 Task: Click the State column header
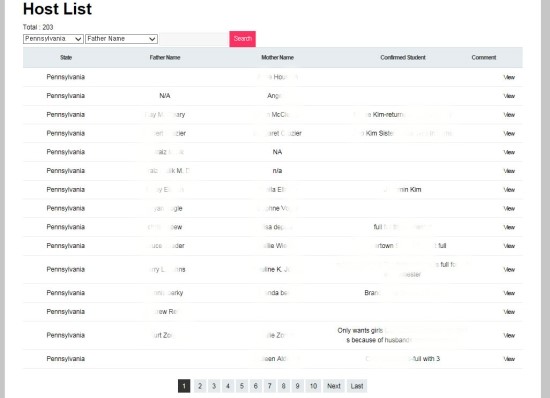(x=66, y=58)
